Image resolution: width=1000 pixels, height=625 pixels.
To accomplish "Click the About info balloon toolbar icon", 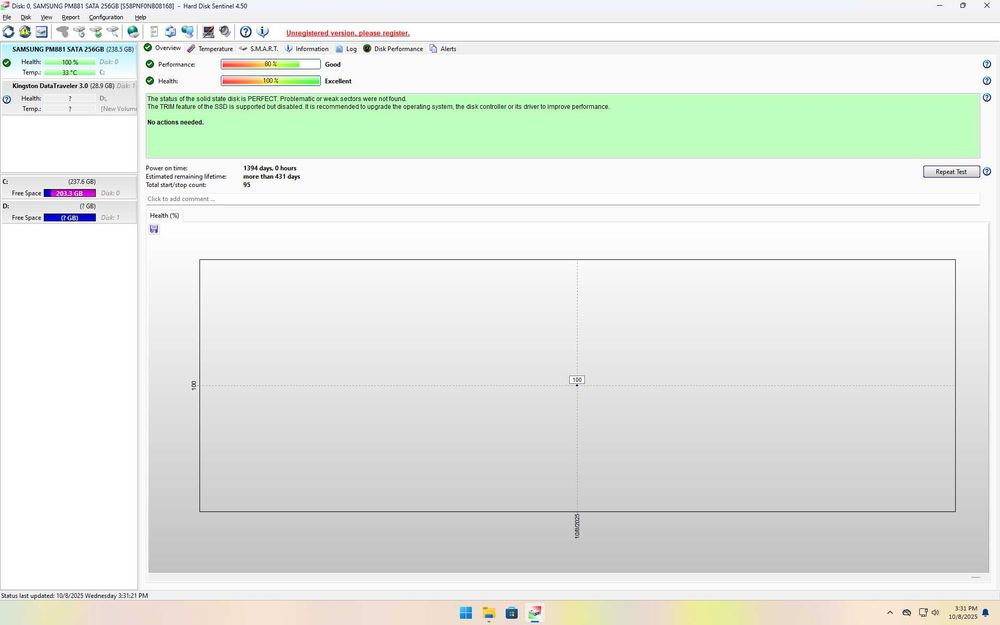I will click(262, 31).
